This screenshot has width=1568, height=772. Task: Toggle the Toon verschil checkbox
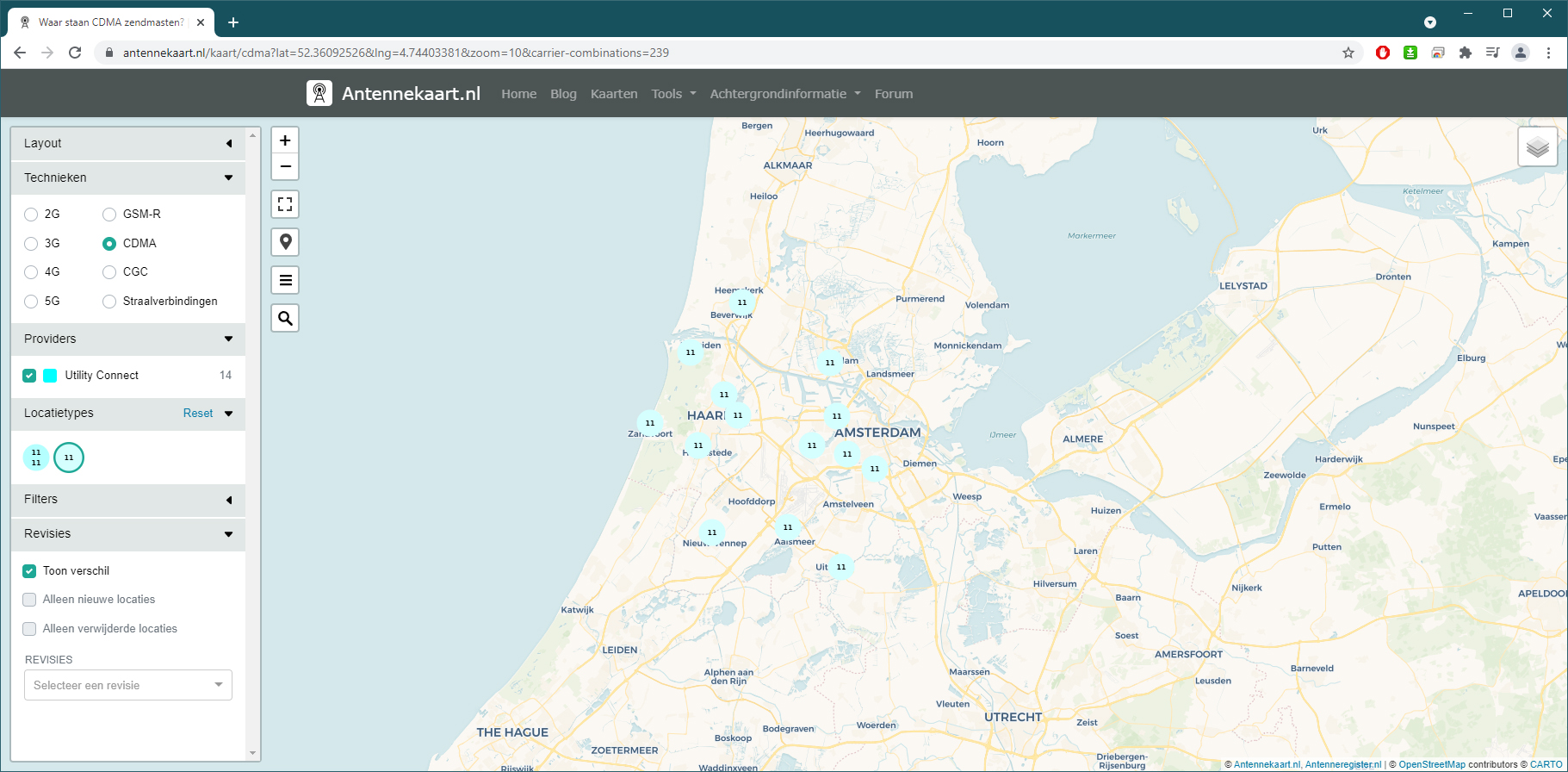(x=29, y=571)
